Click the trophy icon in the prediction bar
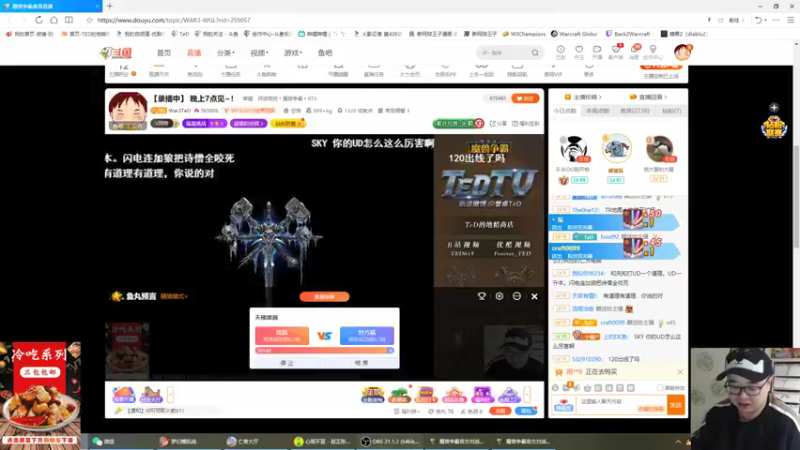The height and width of the screenshot is (450, 800). [481, 296]
